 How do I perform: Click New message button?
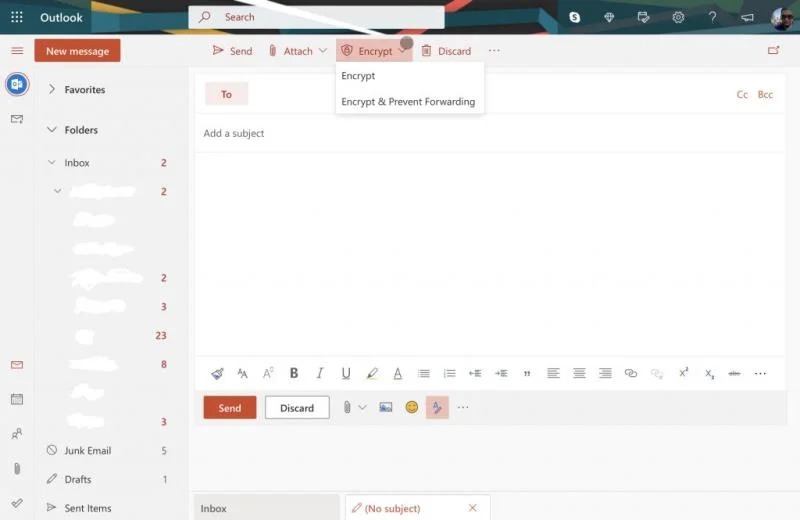tap(78, 51)
